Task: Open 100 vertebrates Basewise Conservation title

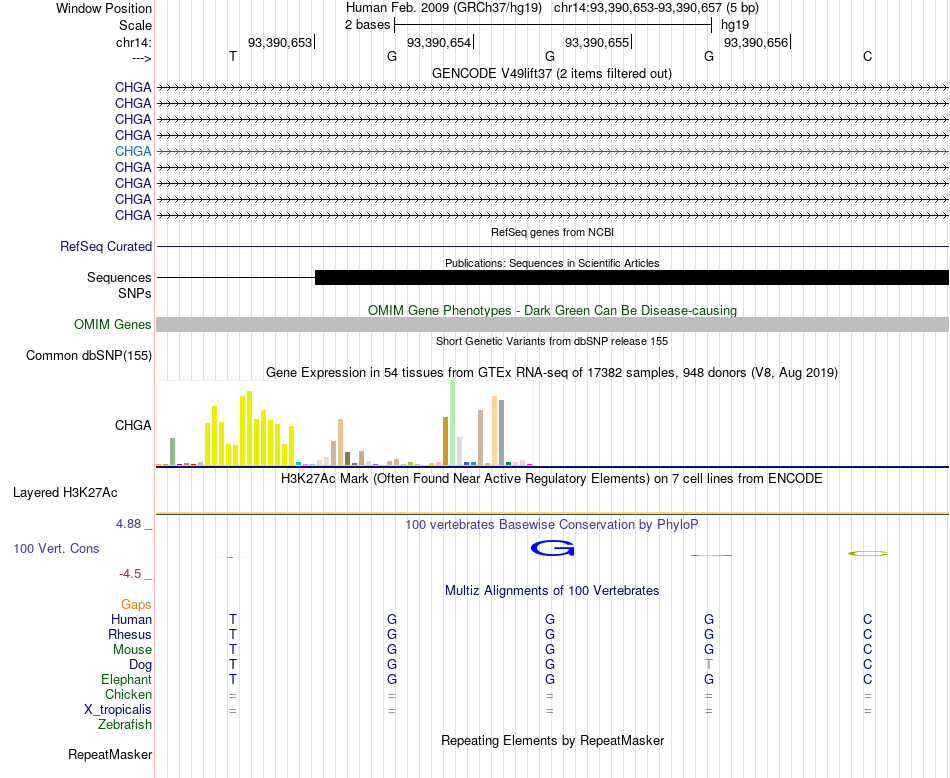Action: pos(551,525)
